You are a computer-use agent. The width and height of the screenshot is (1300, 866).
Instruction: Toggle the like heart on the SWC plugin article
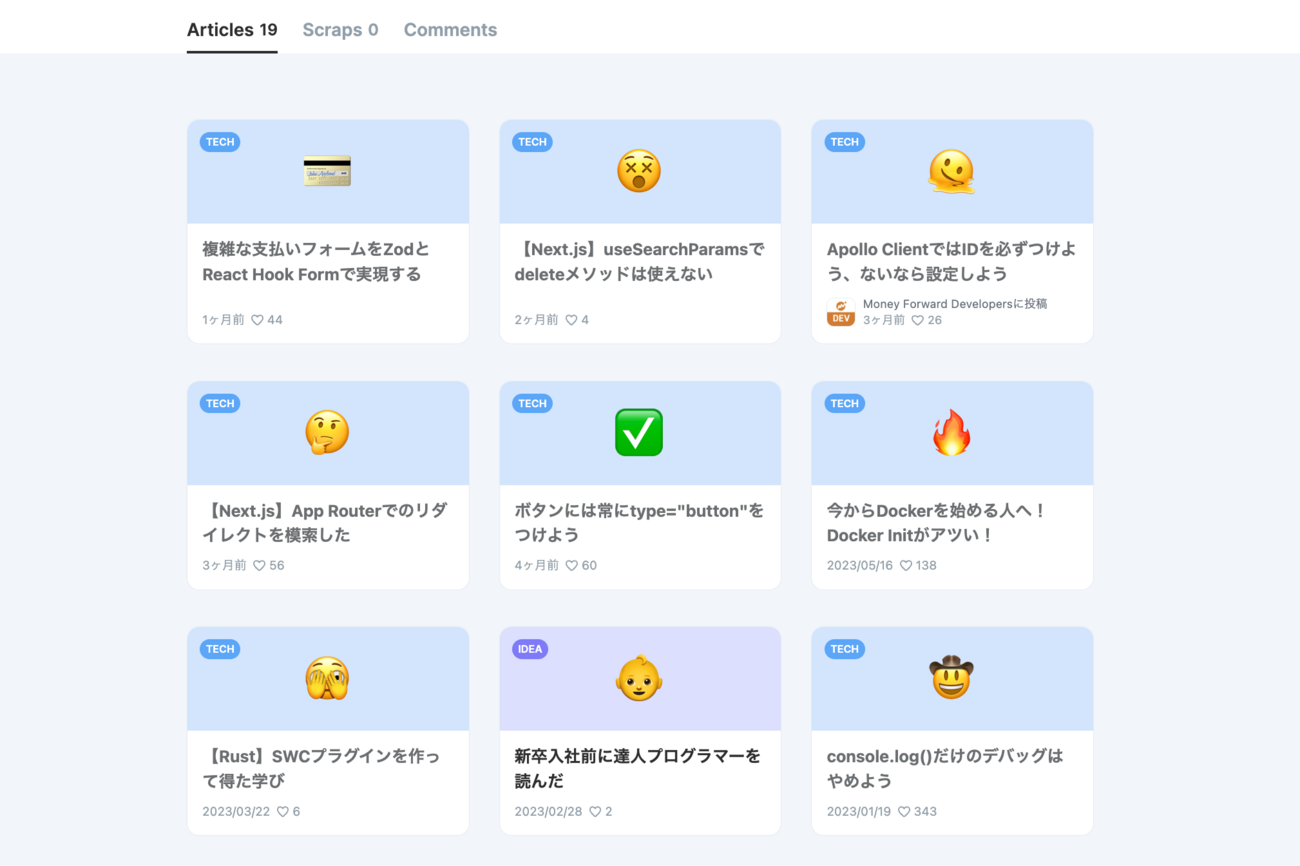tap(281, 811)
